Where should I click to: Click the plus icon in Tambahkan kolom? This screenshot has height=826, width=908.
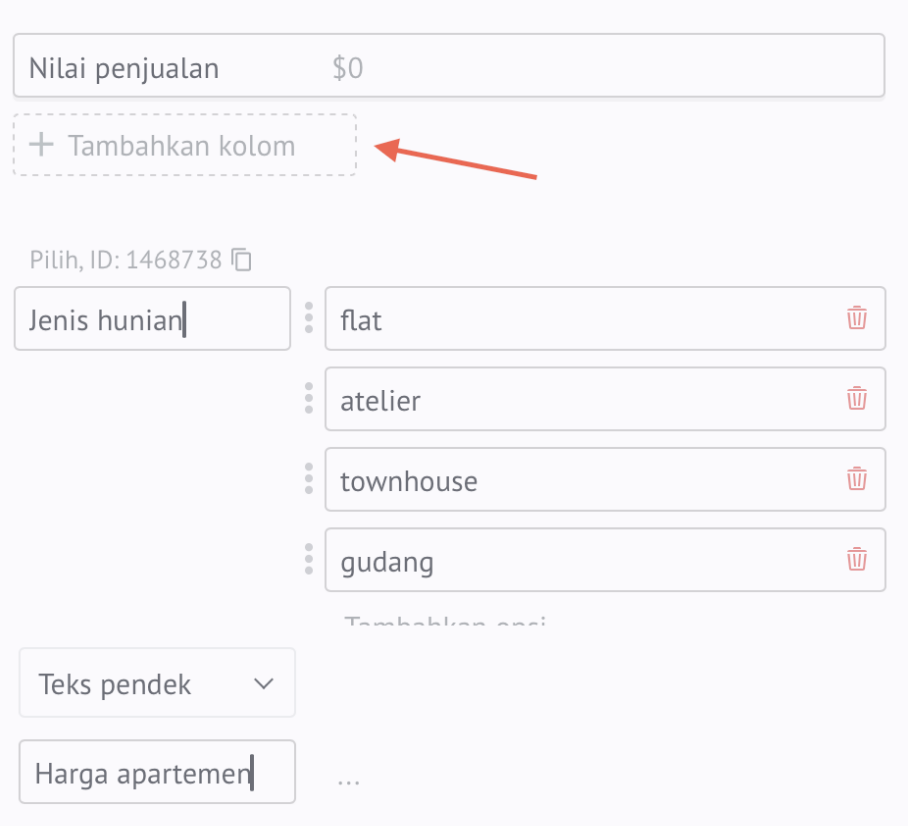(x=41, y=144)
